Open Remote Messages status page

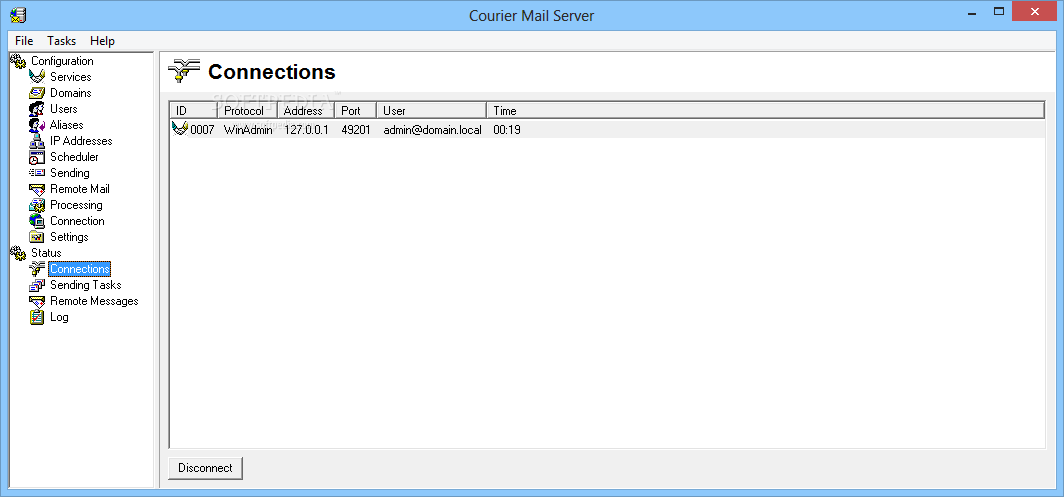point(94,301)
